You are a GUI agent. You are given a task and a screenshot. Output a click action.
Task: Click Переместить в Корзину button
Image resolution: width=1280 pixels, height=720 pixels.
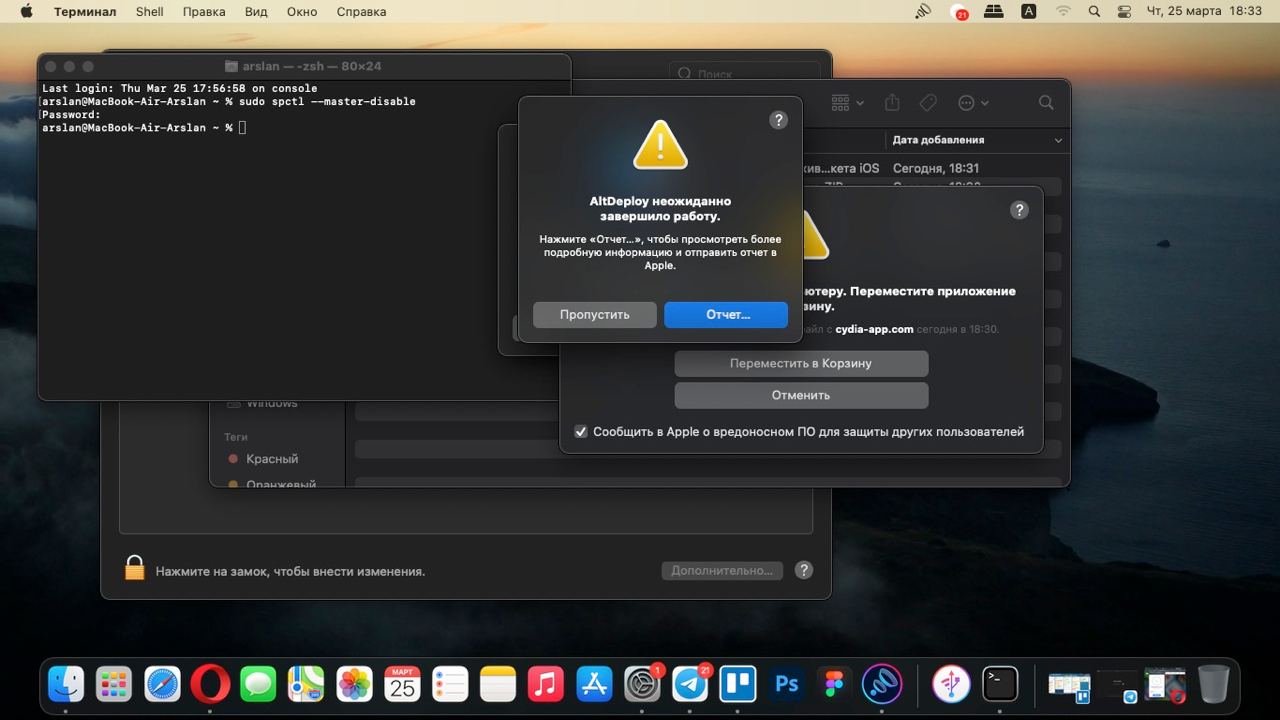(801, 363)
